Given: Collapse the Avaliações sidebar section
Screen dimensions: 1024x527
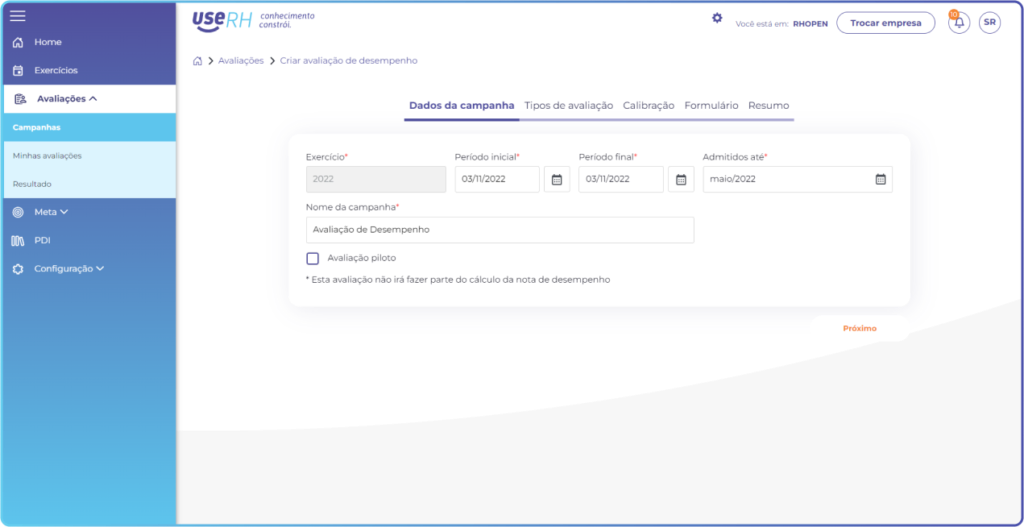Looking at the screenshot, I should pos(92,99).
